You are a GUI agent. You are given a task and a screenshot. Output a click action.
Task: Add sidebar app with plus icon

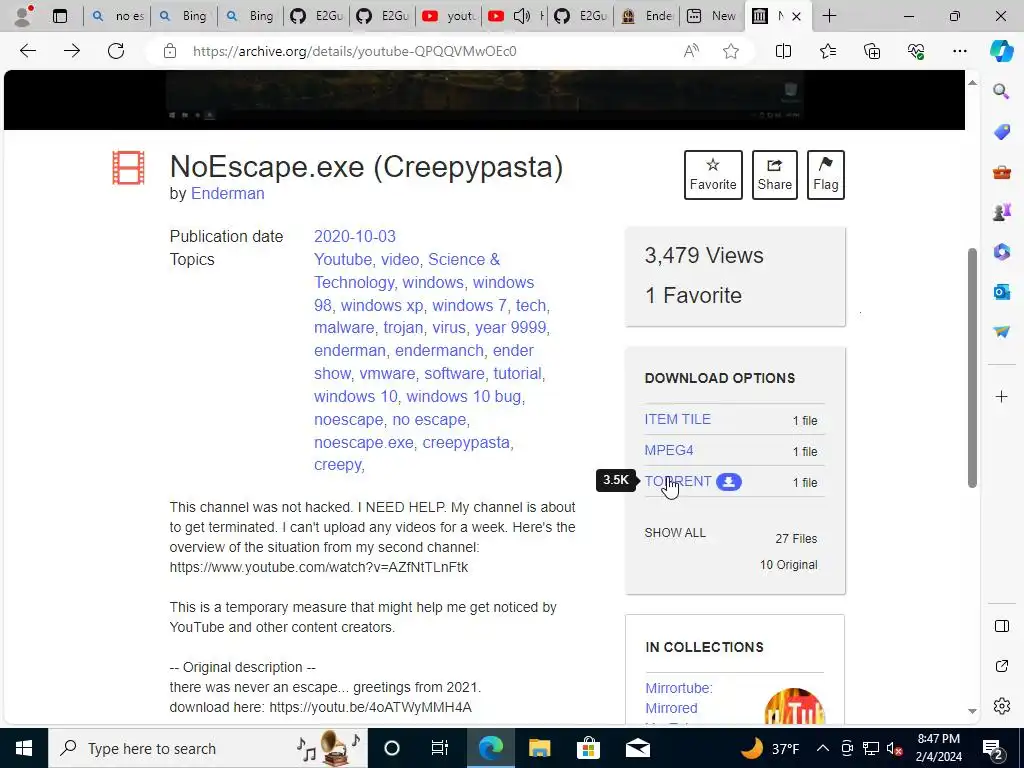[x=1001, y=396]
